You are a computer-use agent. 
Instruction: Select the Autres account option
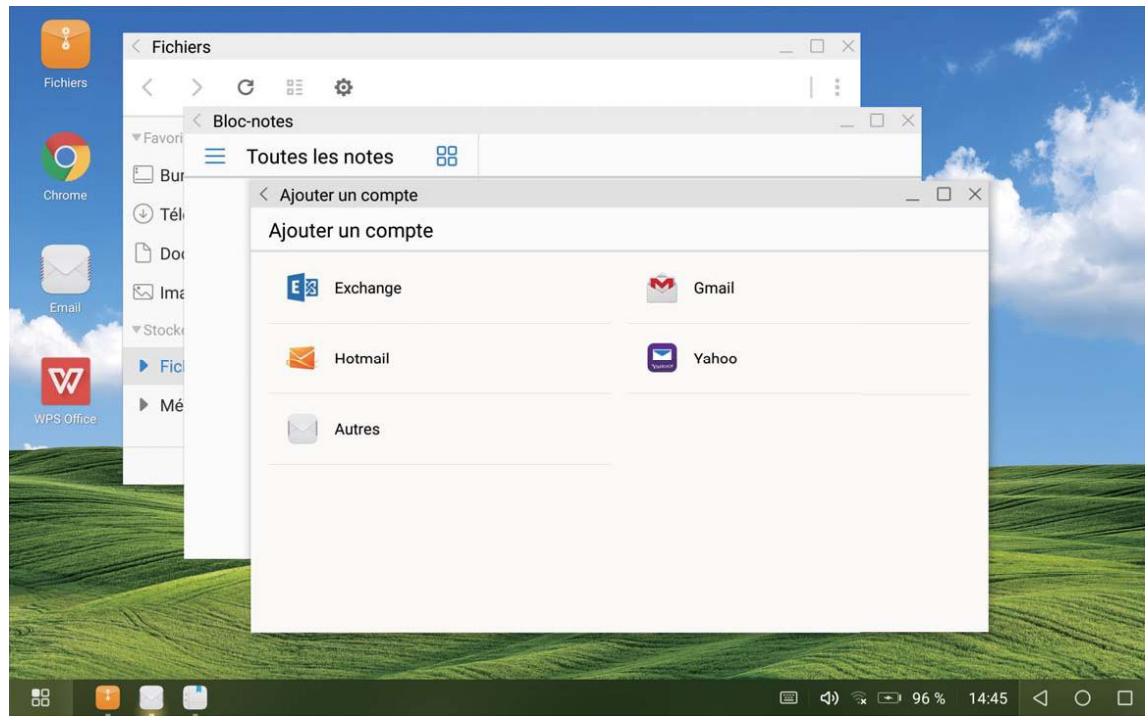(x=356, y=429)
